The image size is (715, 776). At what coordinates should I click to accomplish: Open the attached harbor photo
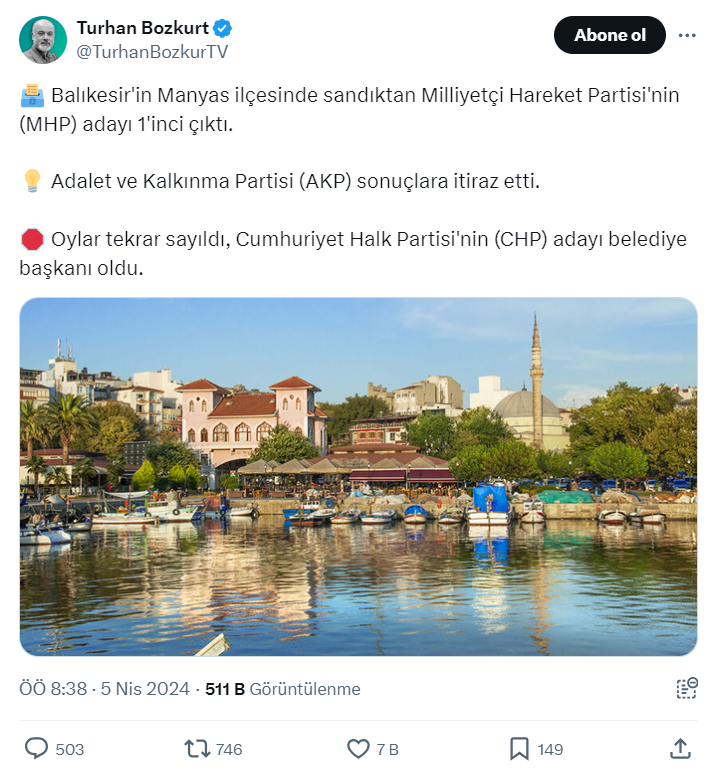click(358, 476)
